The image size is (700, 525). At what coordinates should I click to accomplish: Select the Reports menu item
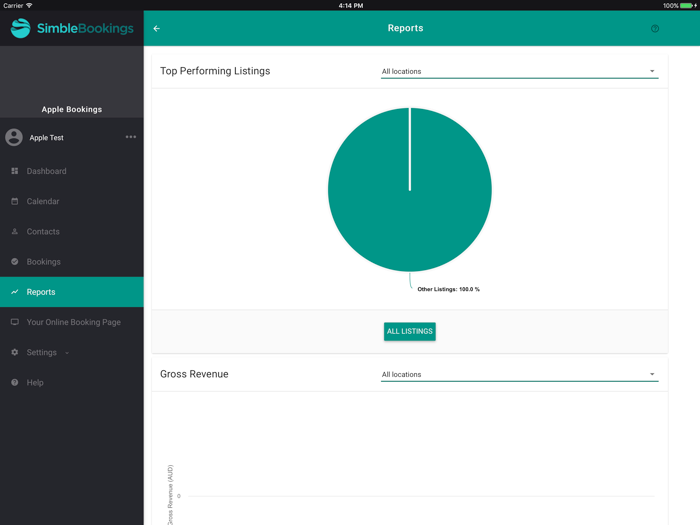(x=71, y=292)
